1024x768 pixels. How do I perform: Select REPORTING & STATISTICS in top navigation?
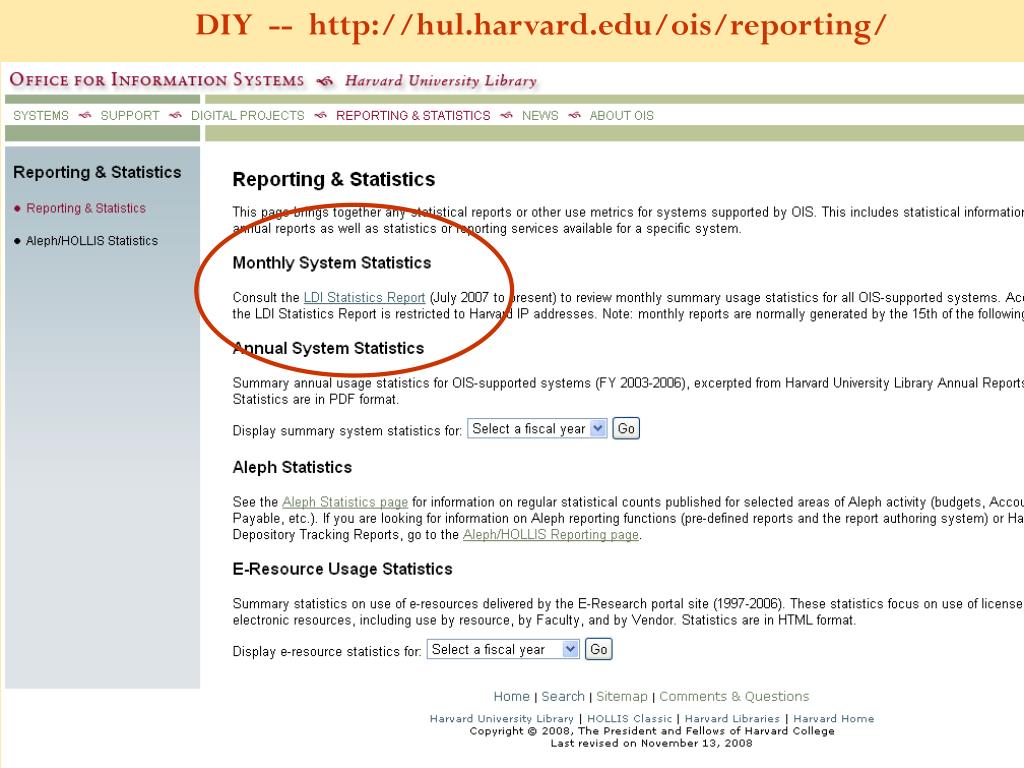pos(413,116)
